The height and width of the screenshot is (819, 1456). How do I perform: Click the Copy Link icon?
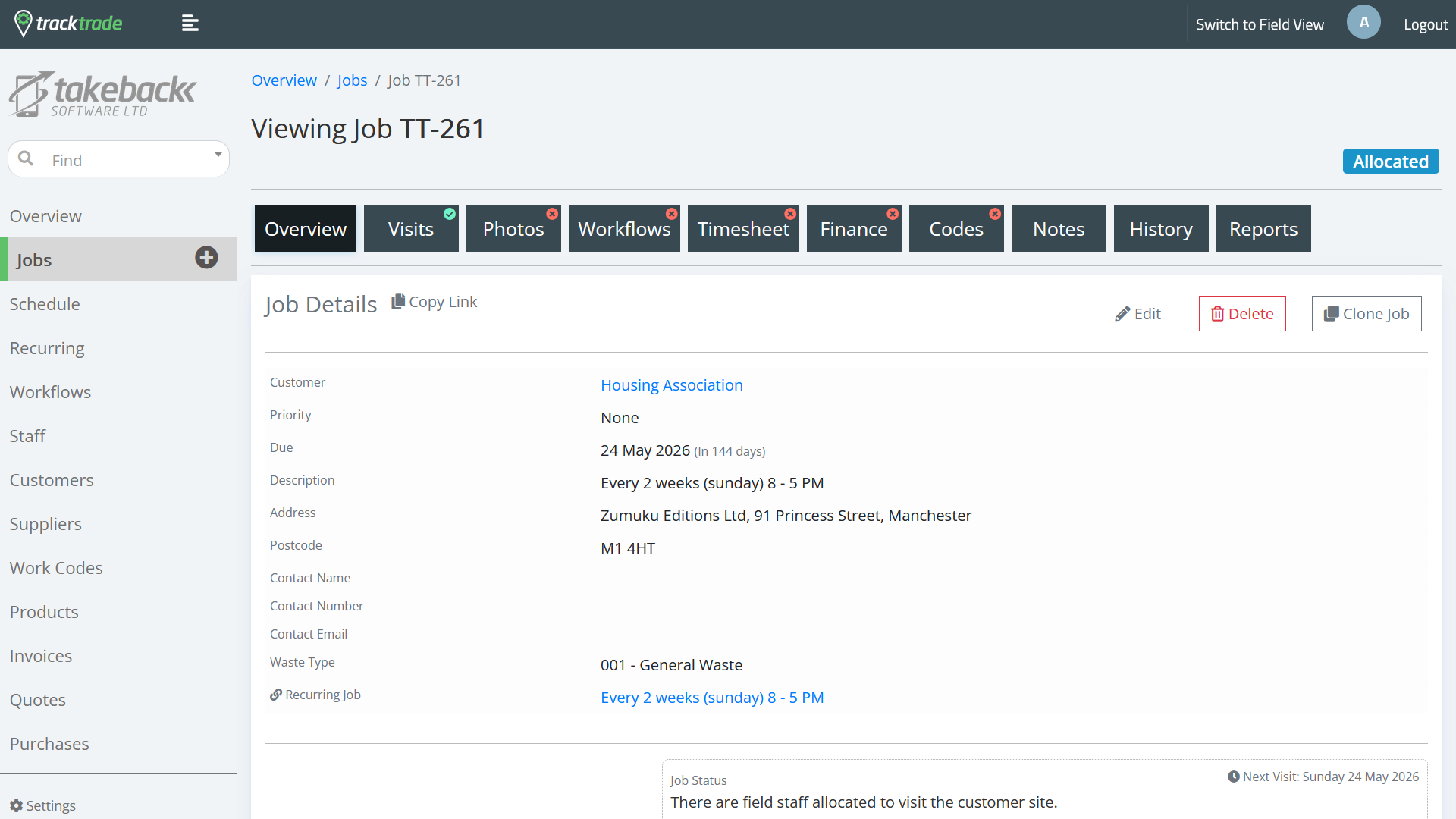[398, 302]
